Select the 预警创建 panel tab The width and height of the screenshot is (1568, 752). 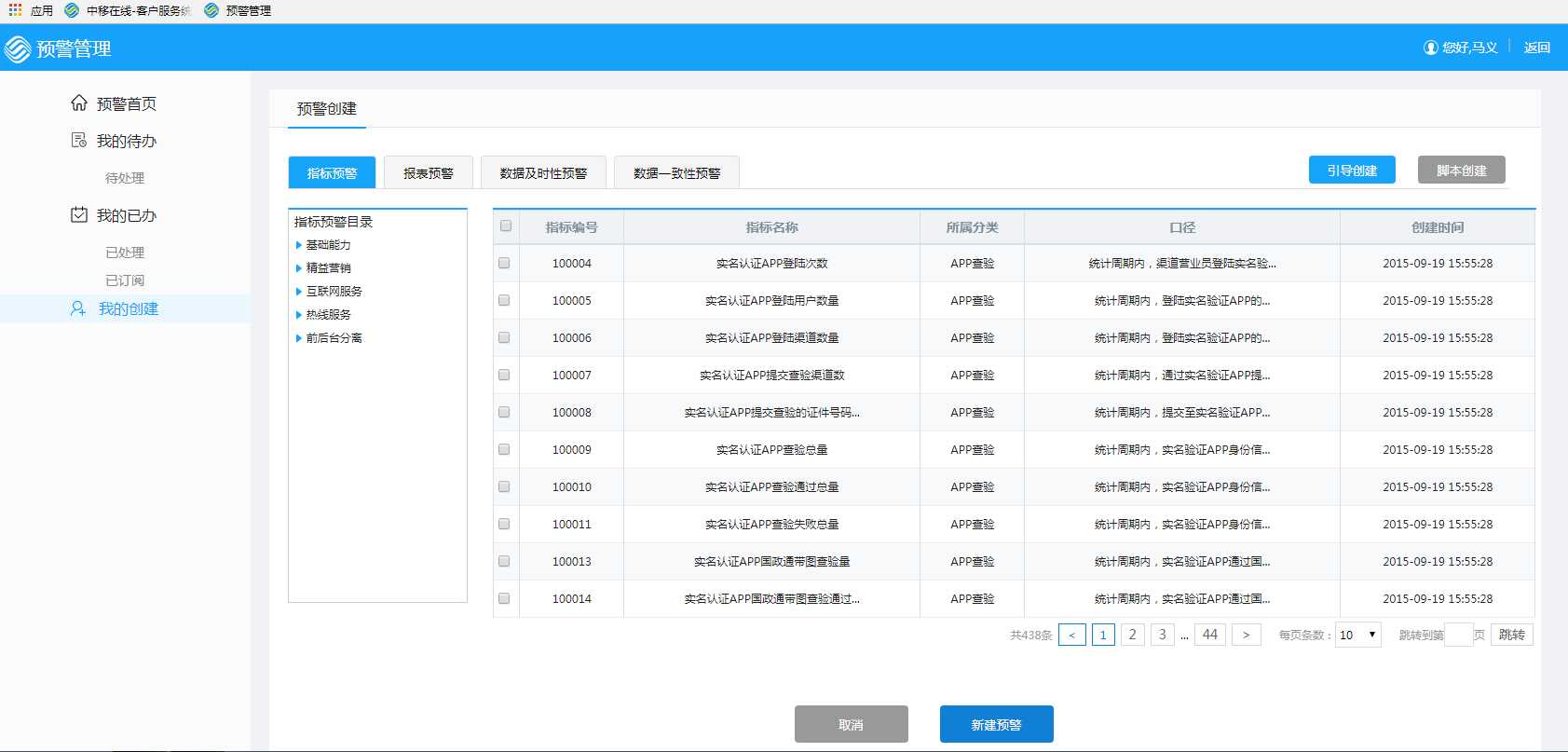click(327, 109)
